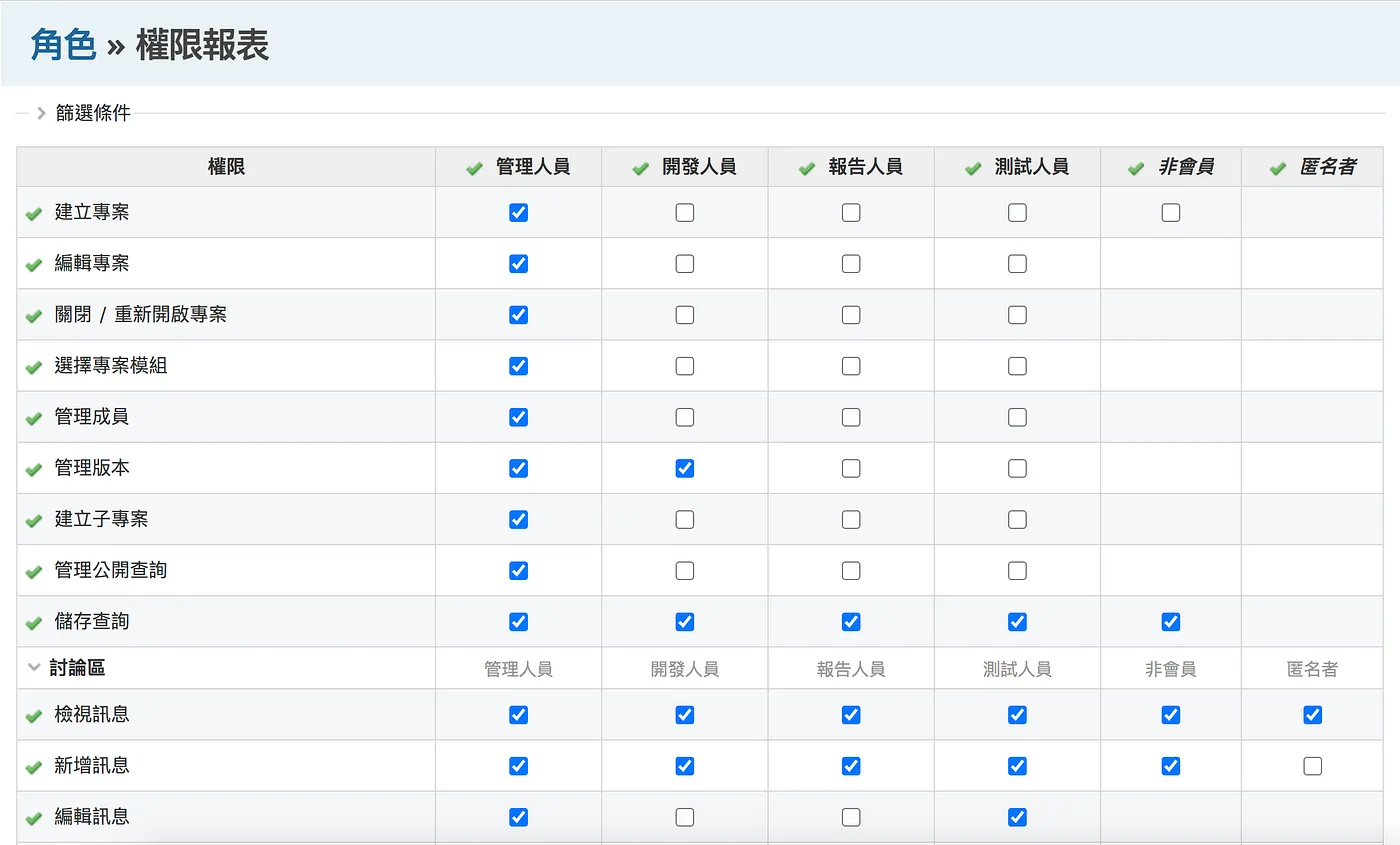Click the check icon in 開發人員 column header

[641, 168]
